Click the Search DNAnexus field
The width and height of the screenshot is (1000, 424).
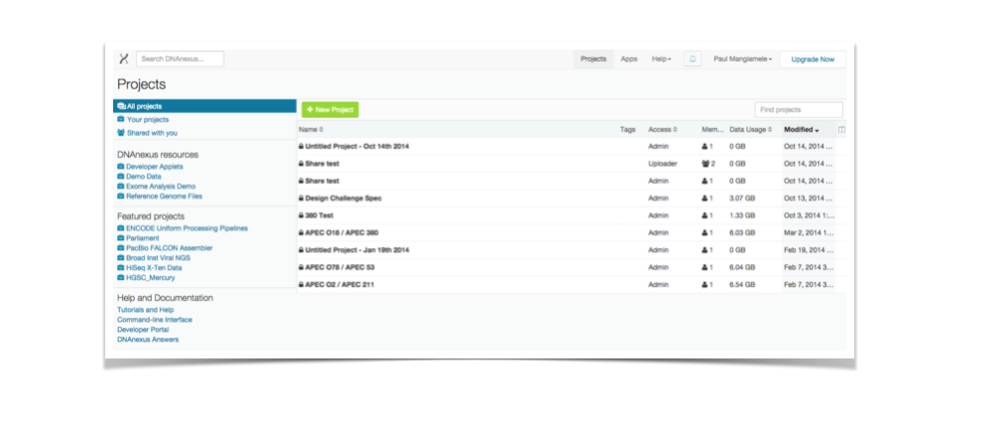(x=180, y=59)
